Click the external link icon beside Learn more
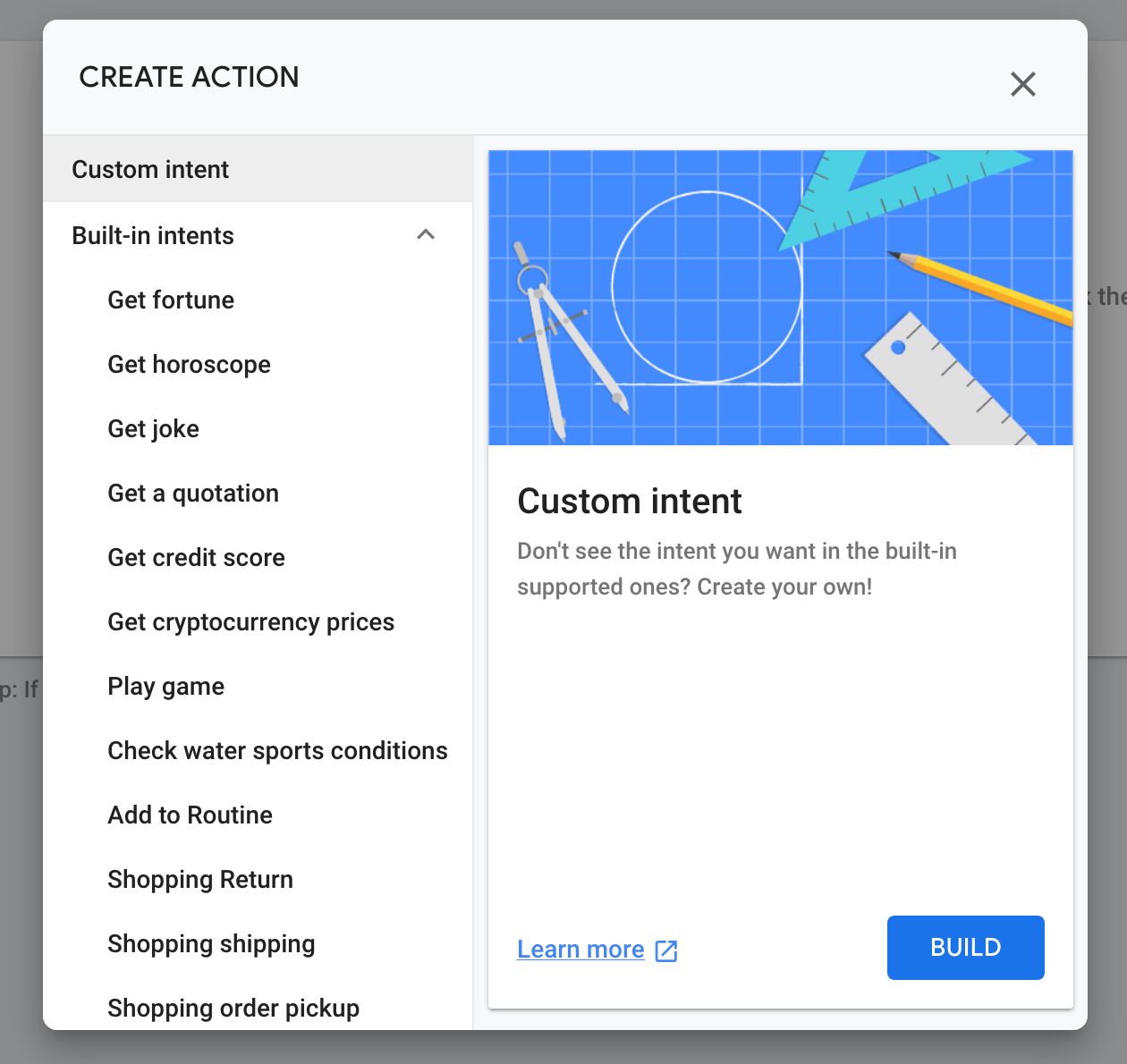This screenshot has width=1127, height=1064. pos(666,950)
